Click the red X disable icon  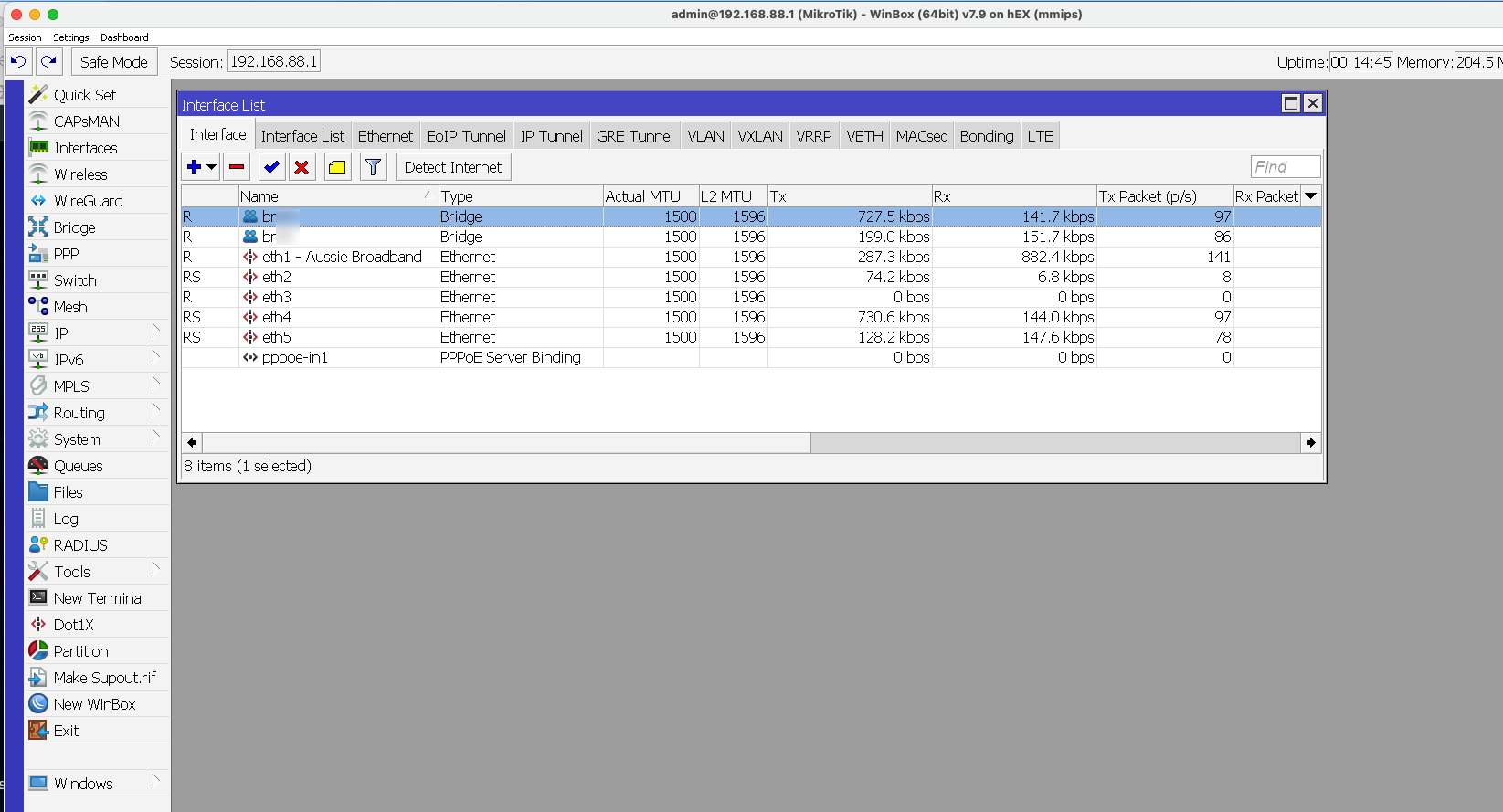pyautogui.click(x=302, y=167)
